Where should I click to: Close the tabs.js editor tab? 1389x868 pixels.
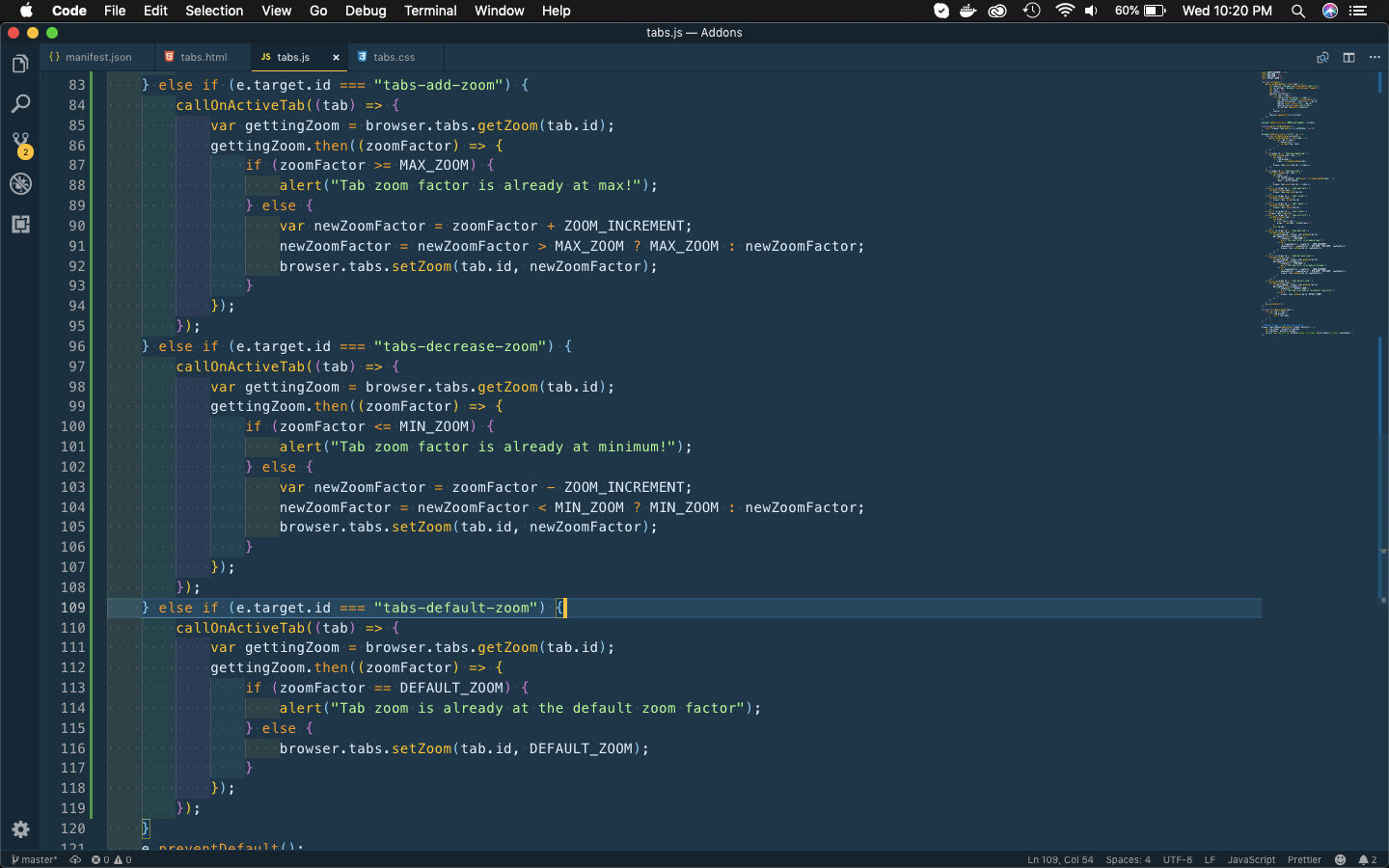tap(336, 57)
